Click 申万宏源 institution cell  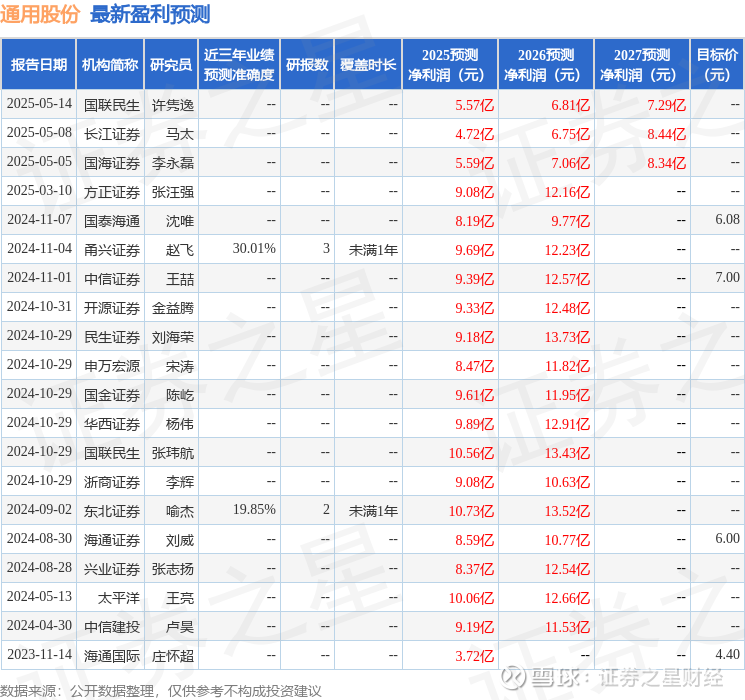(x=112, y=366)
